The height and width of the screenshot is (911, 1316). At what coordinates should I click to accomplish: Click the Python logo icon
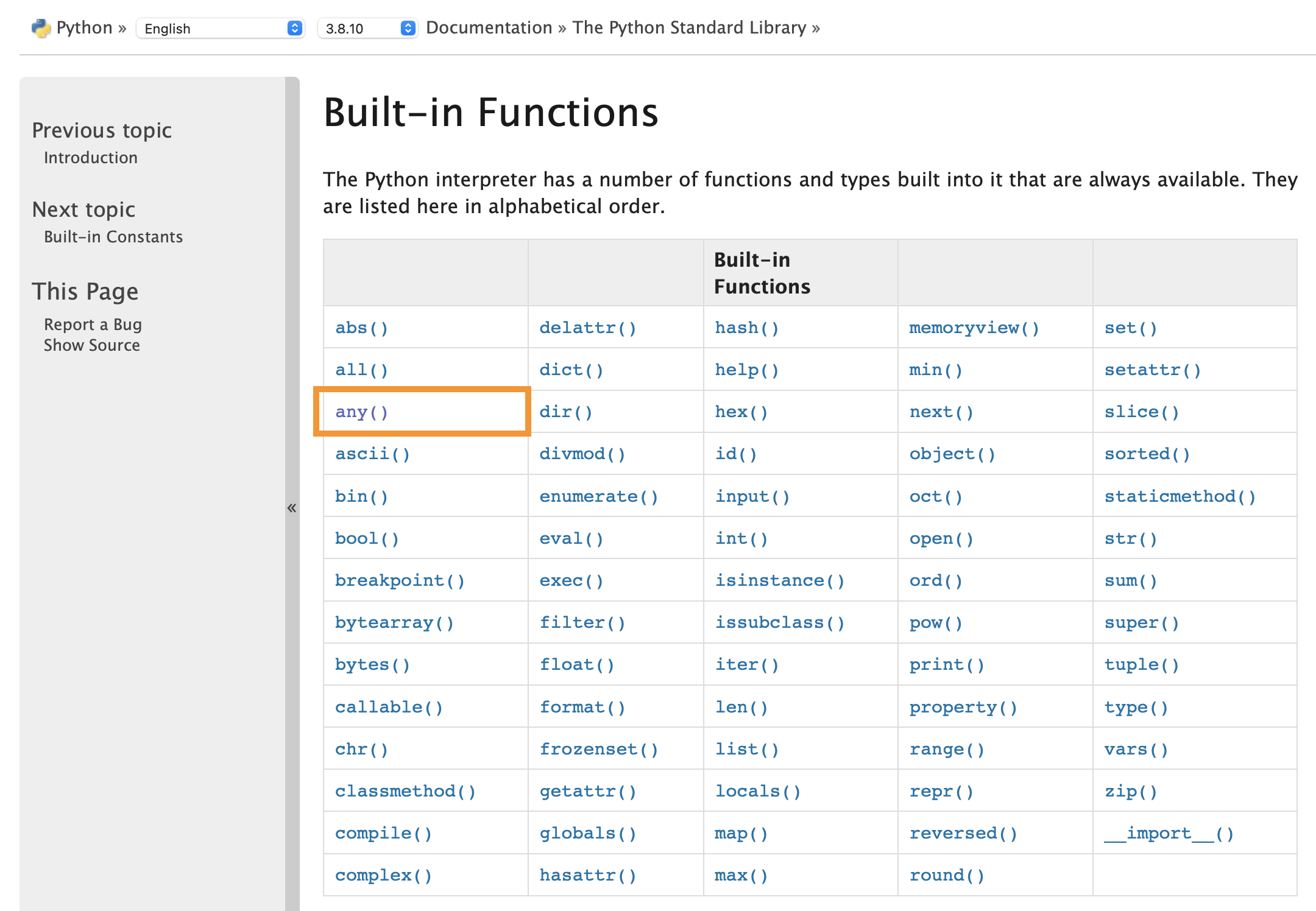click(x=41, y=28)
